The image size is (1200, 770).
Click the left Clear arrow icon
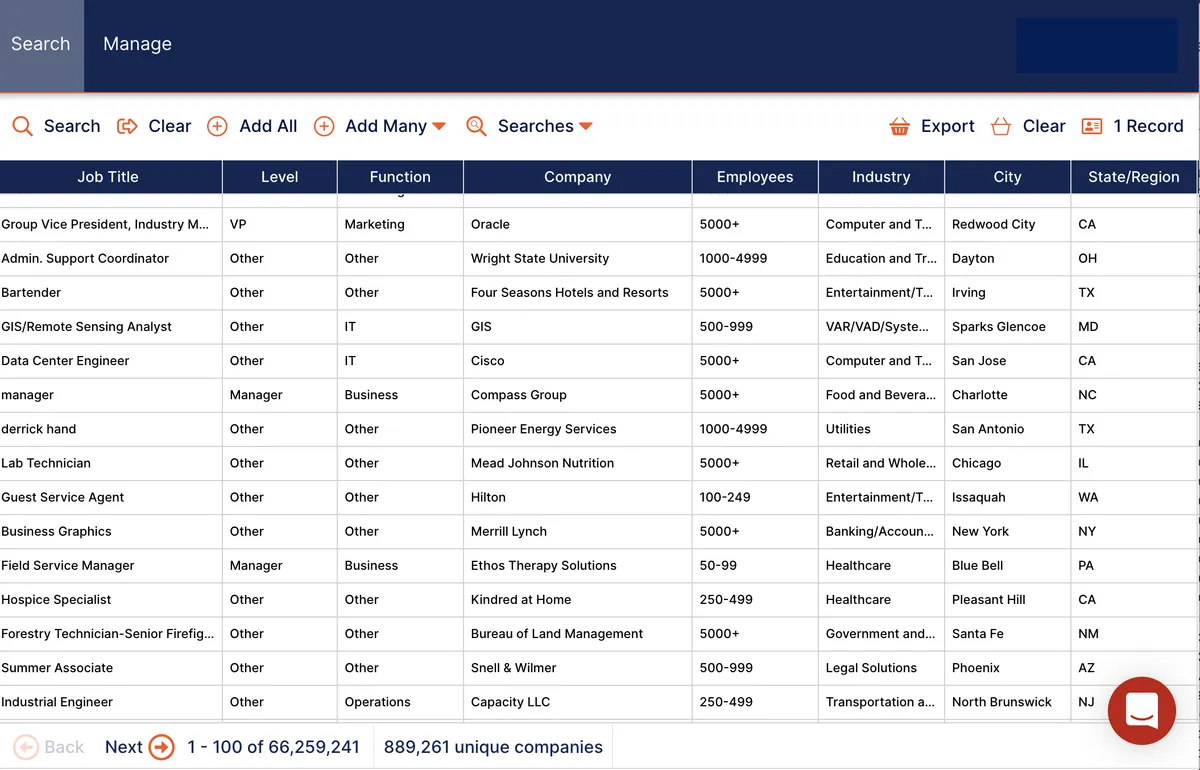click(127, 126)
